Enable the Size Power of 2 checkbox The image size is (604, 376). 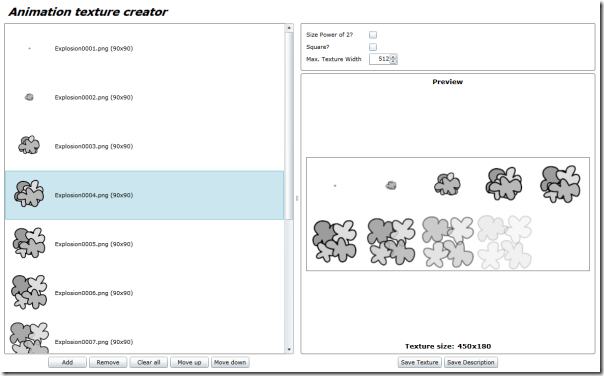pyautogui.click(x=373, y=35)
